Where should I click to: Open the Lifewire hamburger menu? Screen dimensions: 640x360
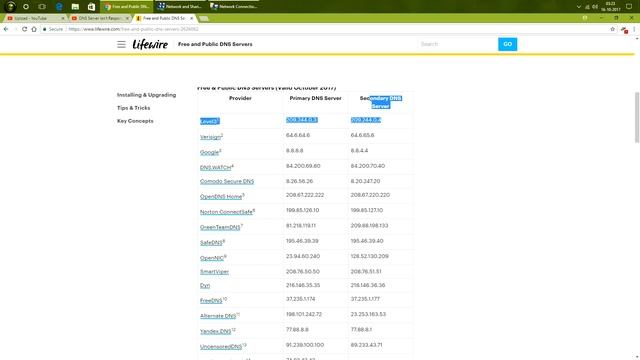pos(121,44)
